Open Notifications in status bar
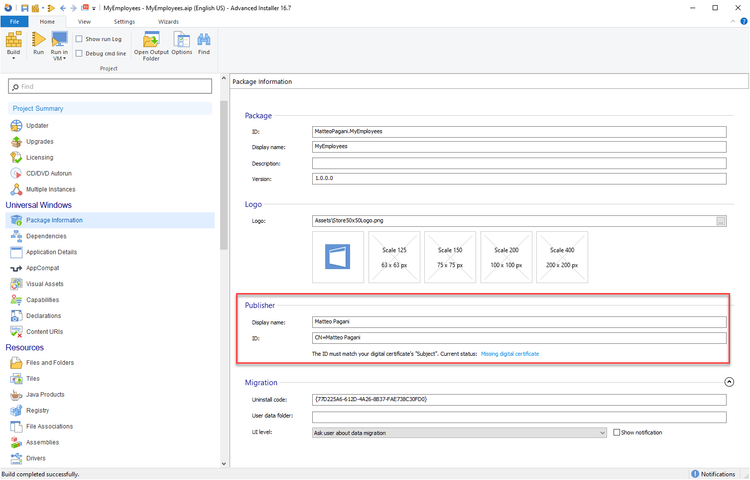This screenshot has height=480, width=750. tap(717, 474)
